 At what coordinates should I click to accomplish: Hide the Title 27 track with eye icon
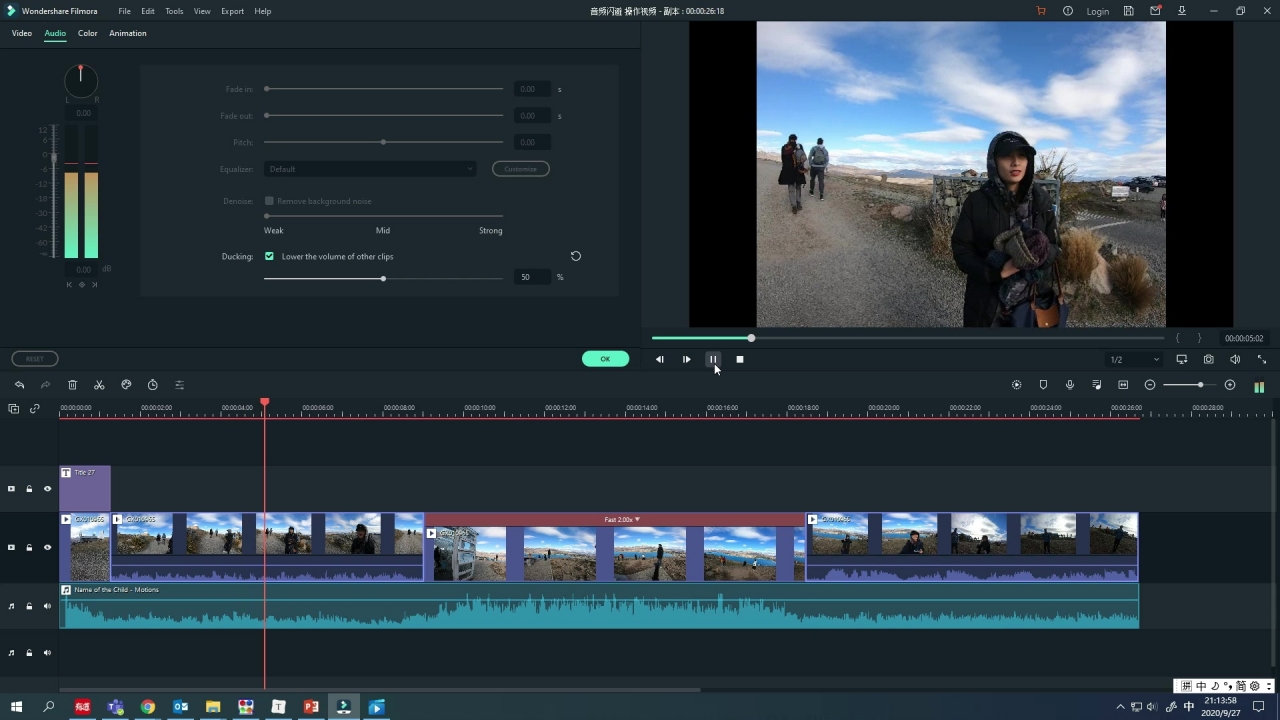tap(47, 489)
